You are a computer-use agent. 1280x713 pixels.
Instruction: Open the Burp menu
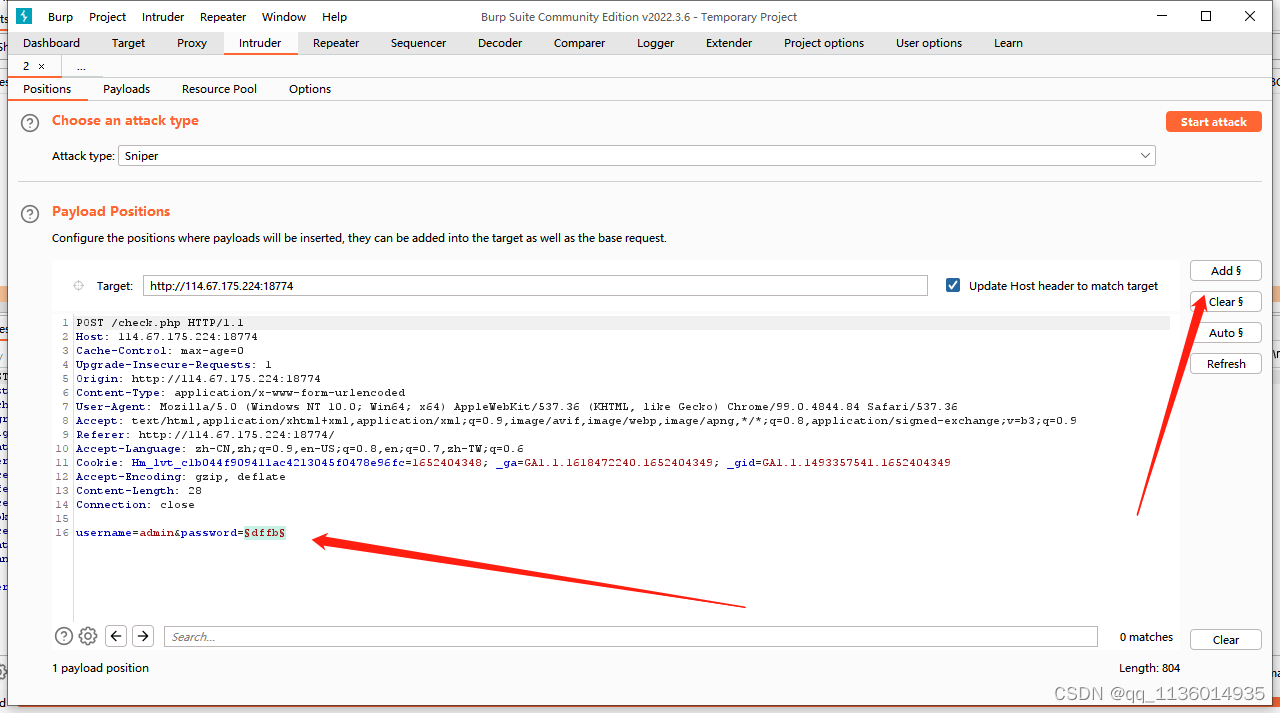61,17
